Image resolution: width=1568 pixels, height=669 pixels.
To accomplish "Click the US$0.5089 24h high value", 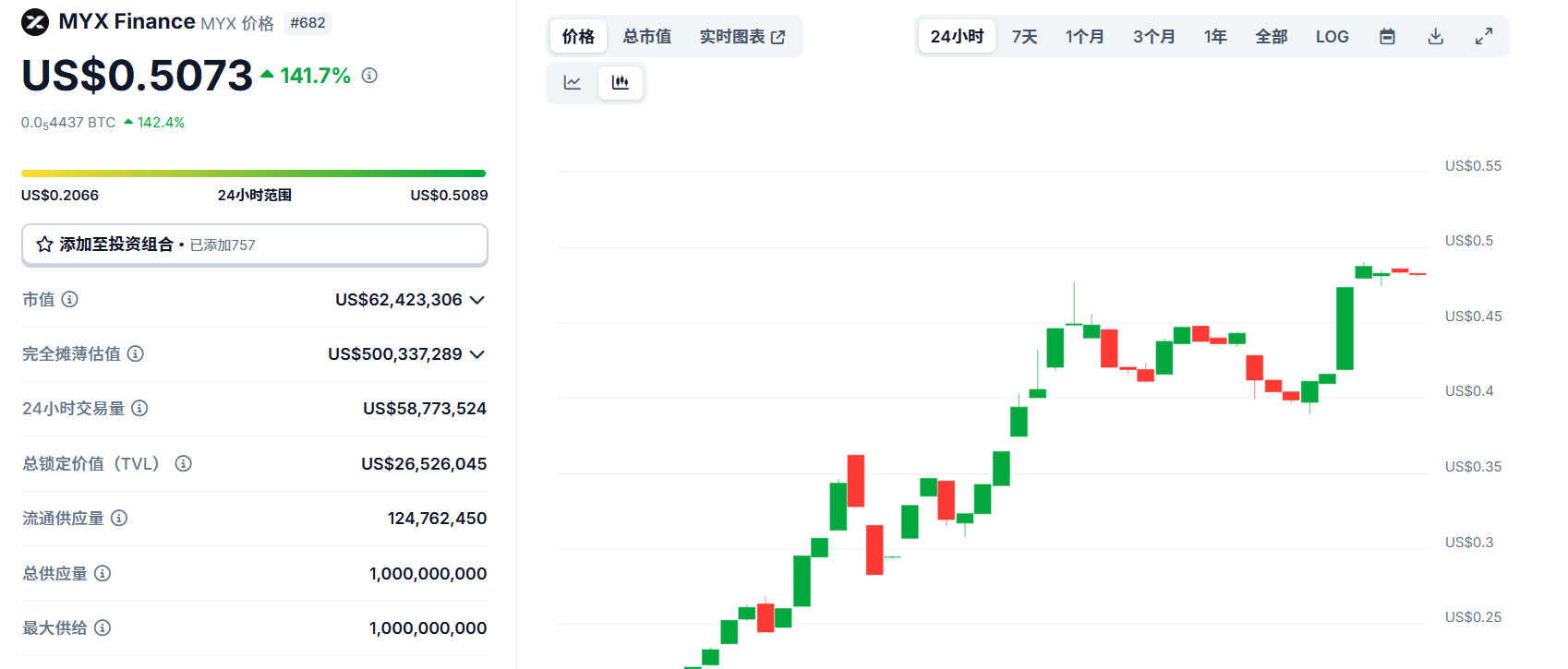I will click(449, 196).
